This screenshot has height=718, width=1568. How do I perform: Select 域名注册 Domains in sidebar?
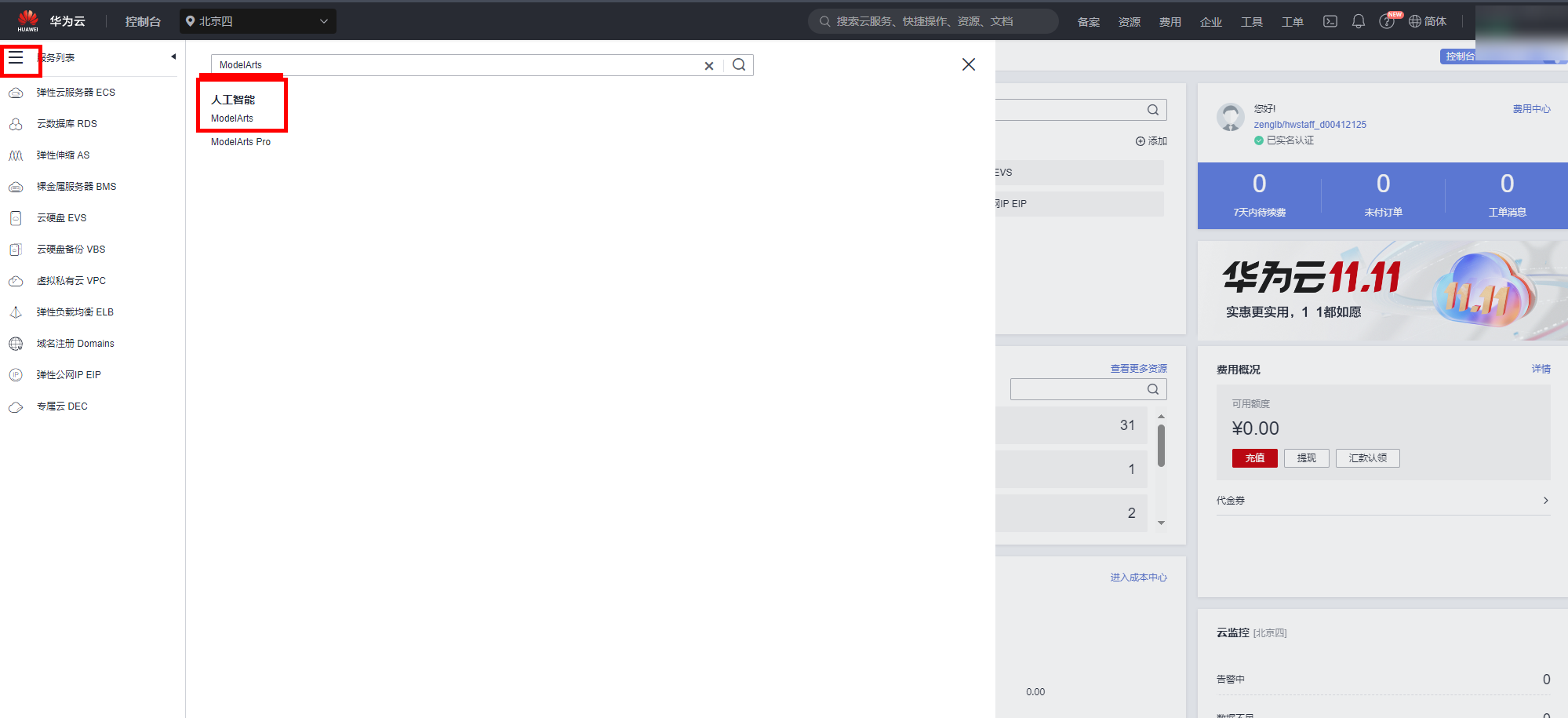(x=75, y=344)
